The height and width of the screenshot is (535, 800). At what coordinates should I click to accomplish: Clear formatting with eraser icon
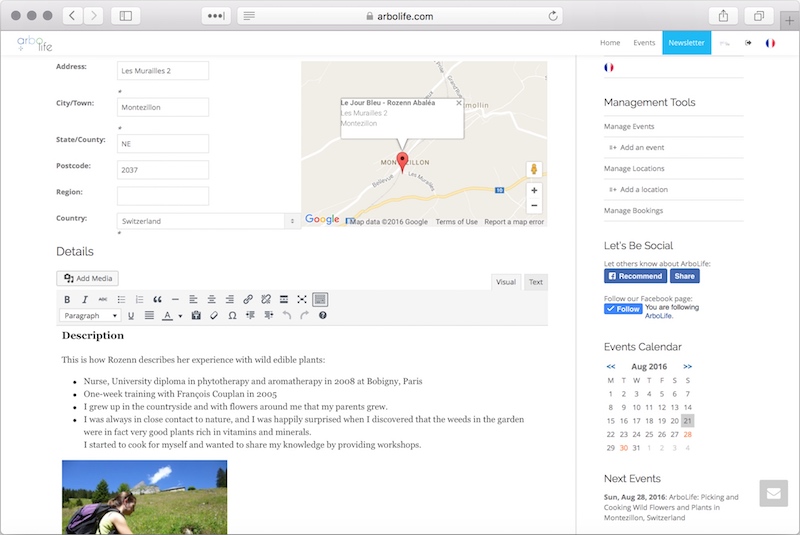point(214,316)
